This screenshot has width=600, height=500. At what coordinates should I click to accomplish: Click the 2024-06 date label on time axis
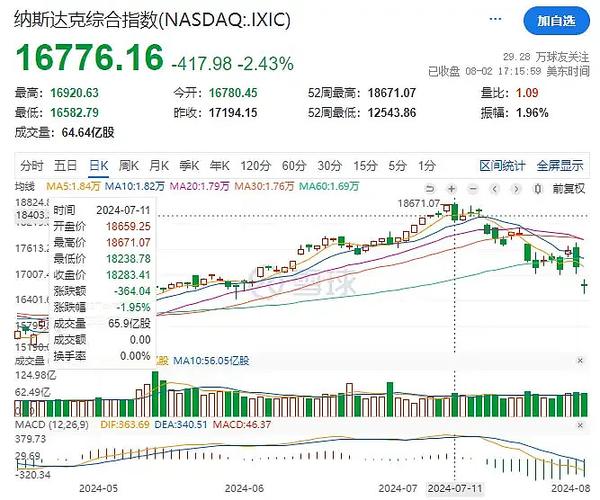[244, 489]
